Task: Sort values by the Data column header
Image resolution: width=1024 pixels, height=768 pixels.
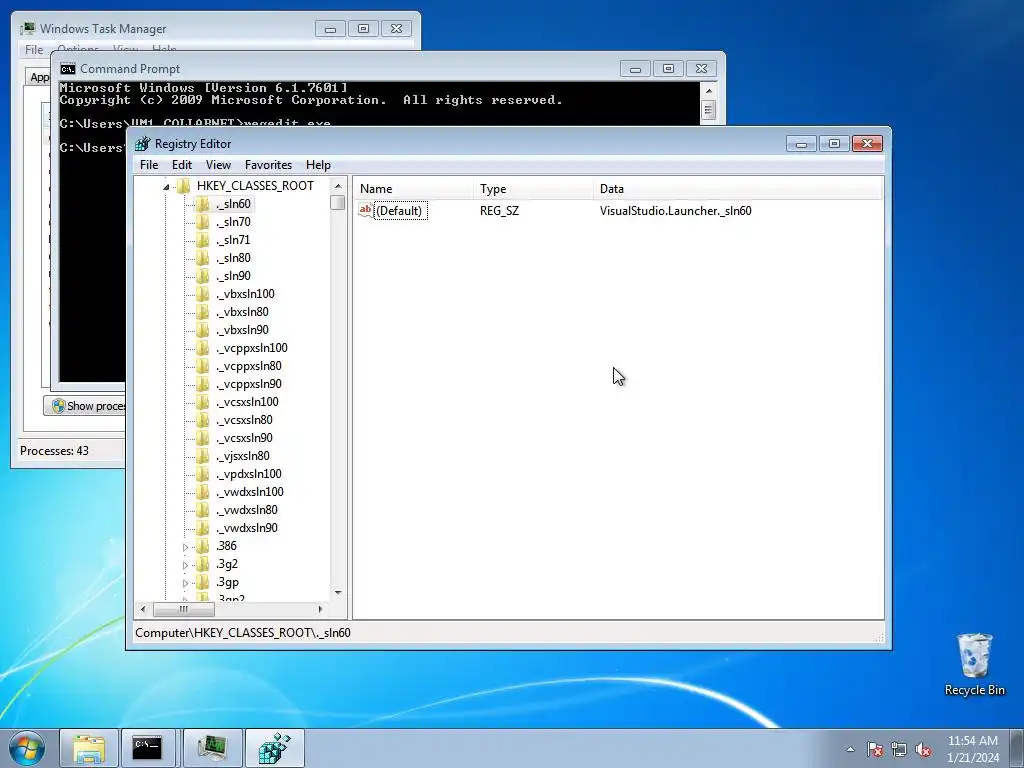Action: point(738,189)
